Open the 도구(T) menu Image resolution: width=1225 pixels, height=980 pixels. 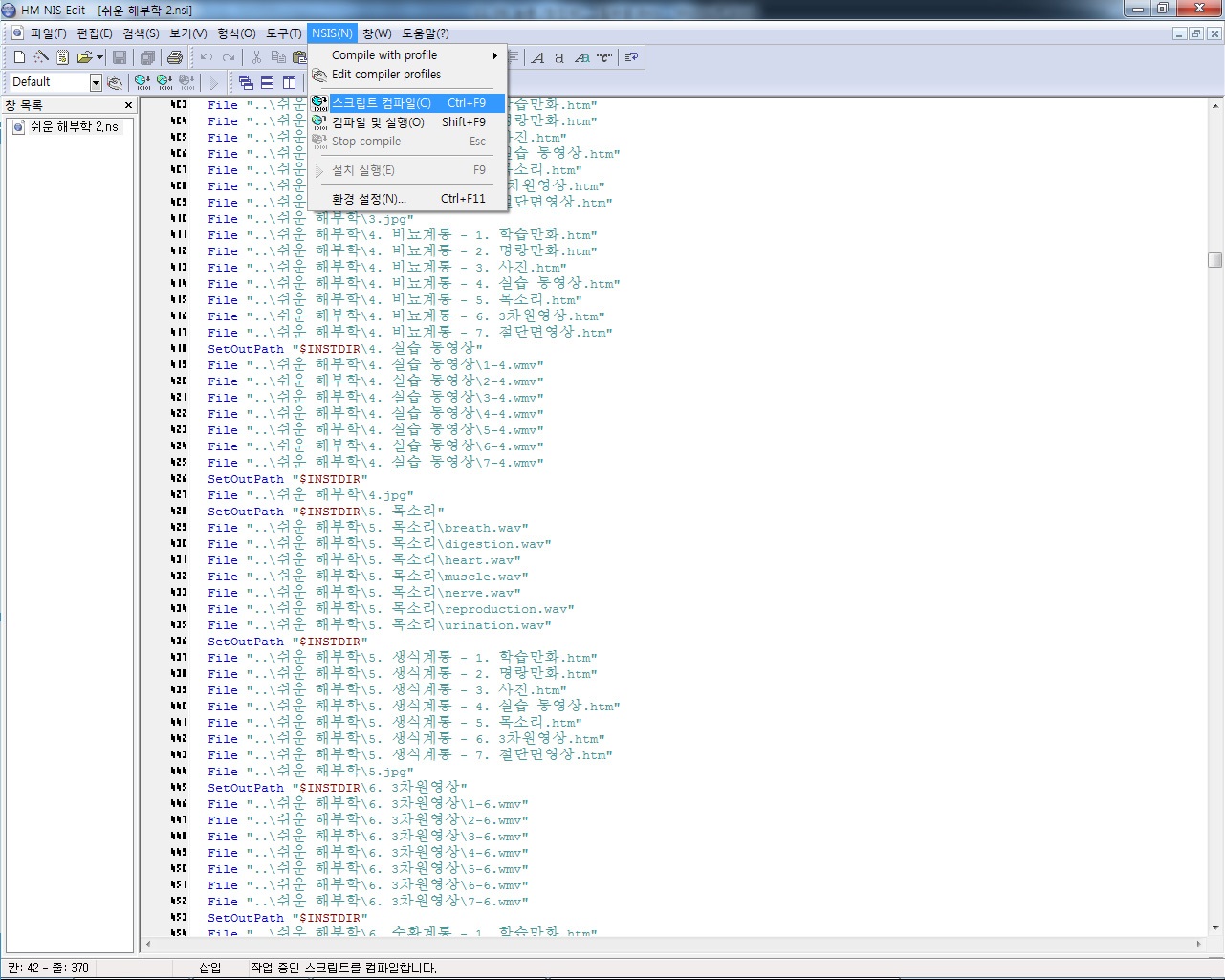point(284,33)
